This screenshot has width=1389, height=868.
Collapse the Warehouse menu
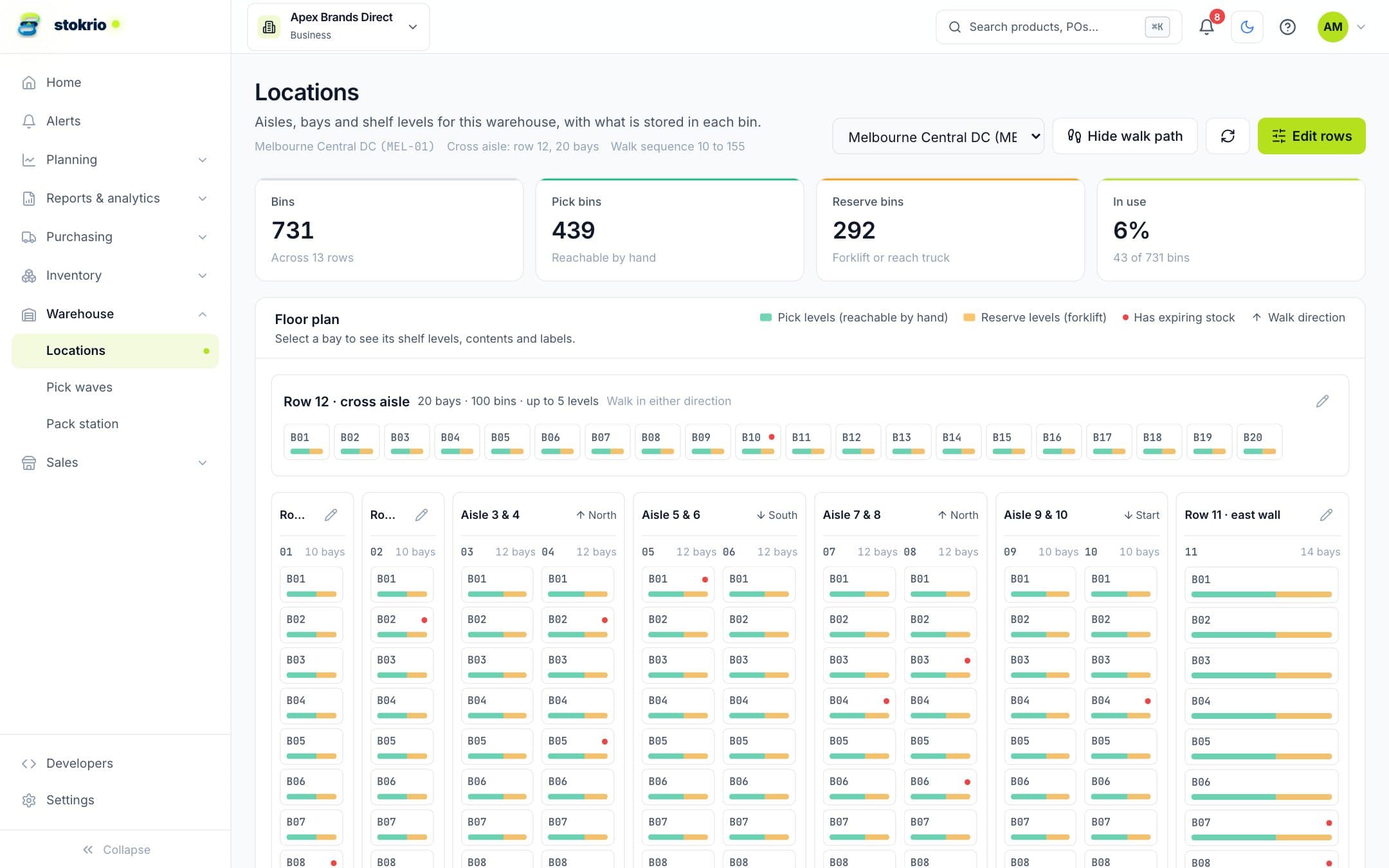[116, 314]
